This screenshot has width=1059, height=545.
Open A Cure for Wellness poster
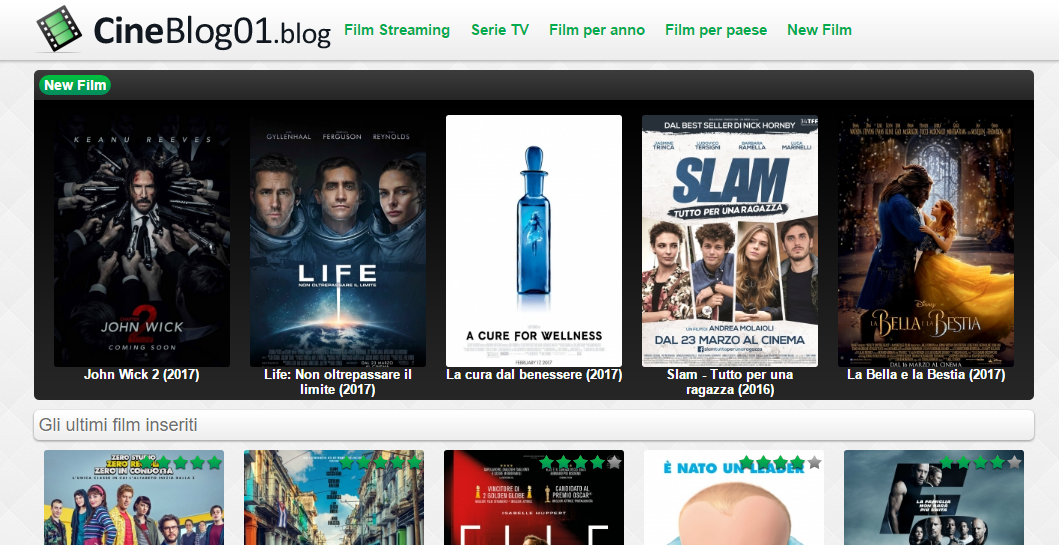coord(534,240)
